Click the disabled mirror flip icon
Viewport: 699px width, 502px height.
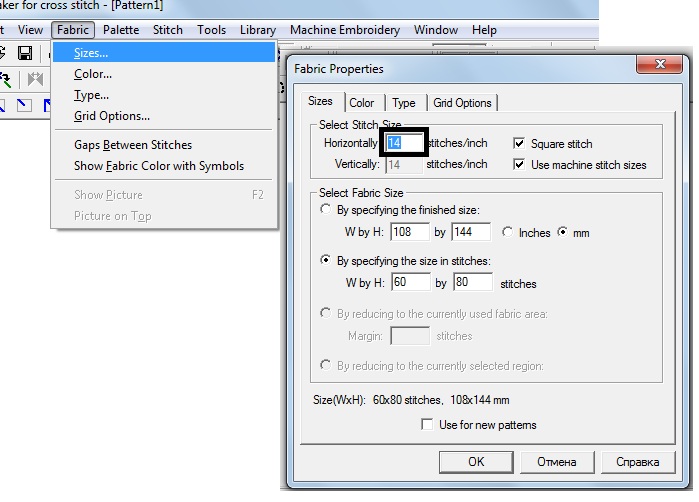35,79
